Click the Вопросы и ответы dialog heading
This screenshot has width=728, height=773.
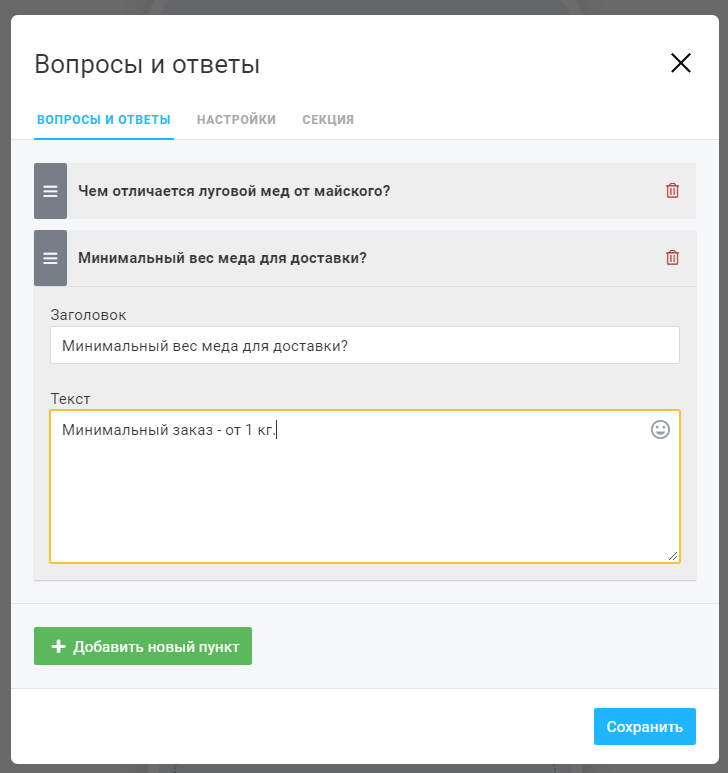[147, 65]
